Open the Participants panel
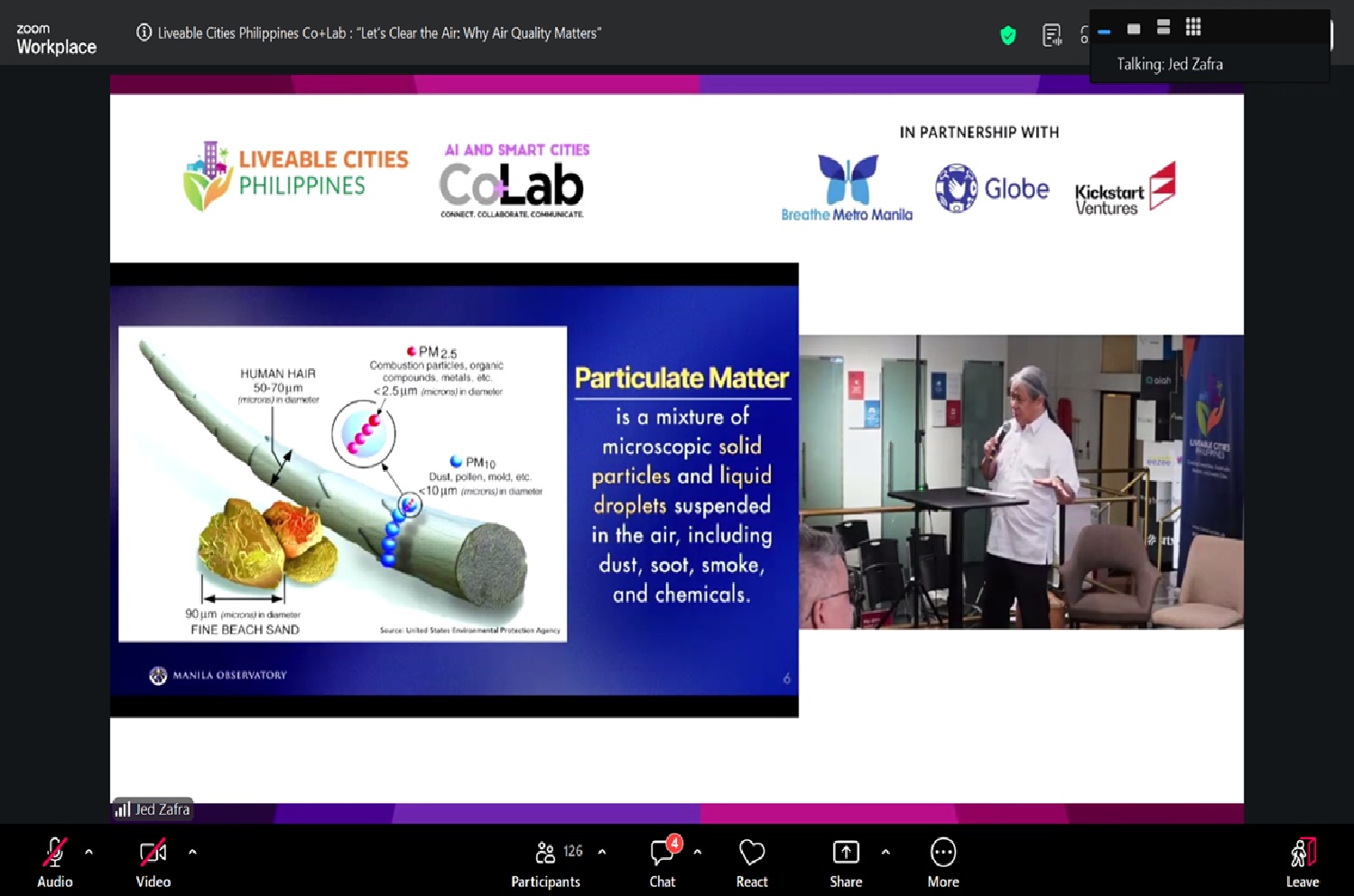Image resolution: width=1354 pixels, height=896 pixels. coord(546,862)
